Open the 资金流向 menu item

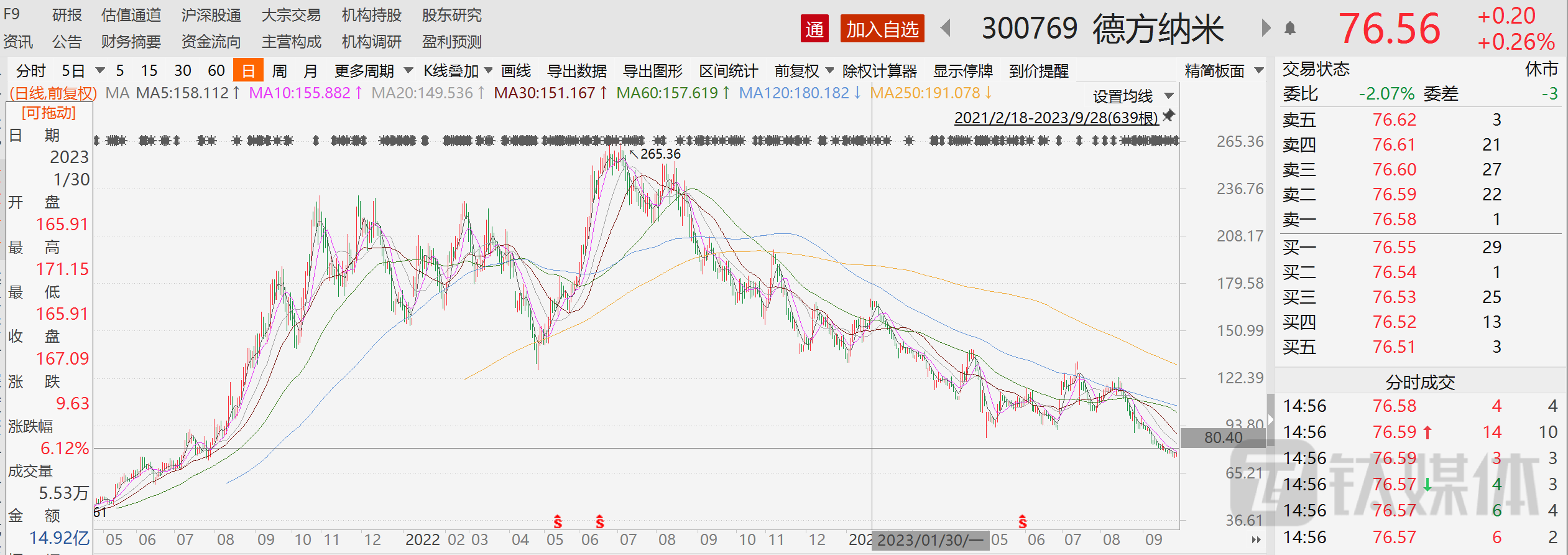coord(211,42)
